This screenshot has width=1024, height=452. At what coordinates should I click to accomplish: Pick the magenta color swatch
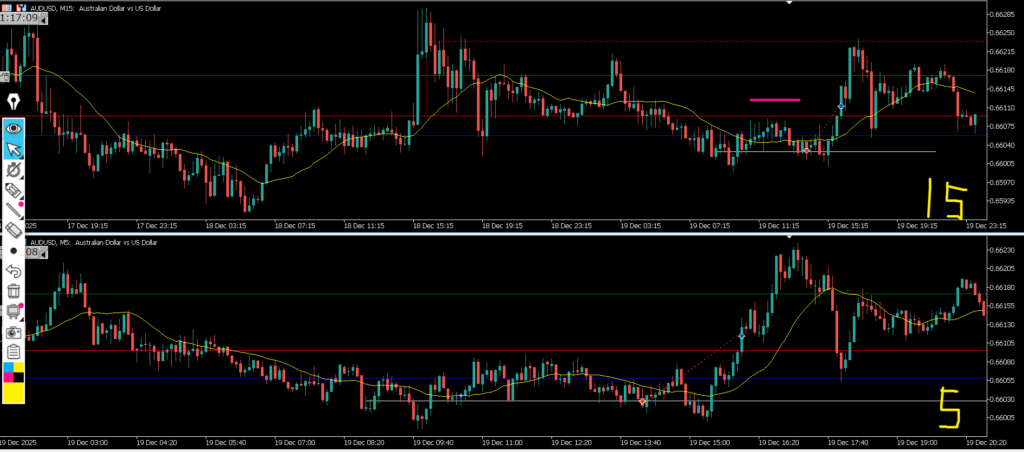[x=9, y=377]
